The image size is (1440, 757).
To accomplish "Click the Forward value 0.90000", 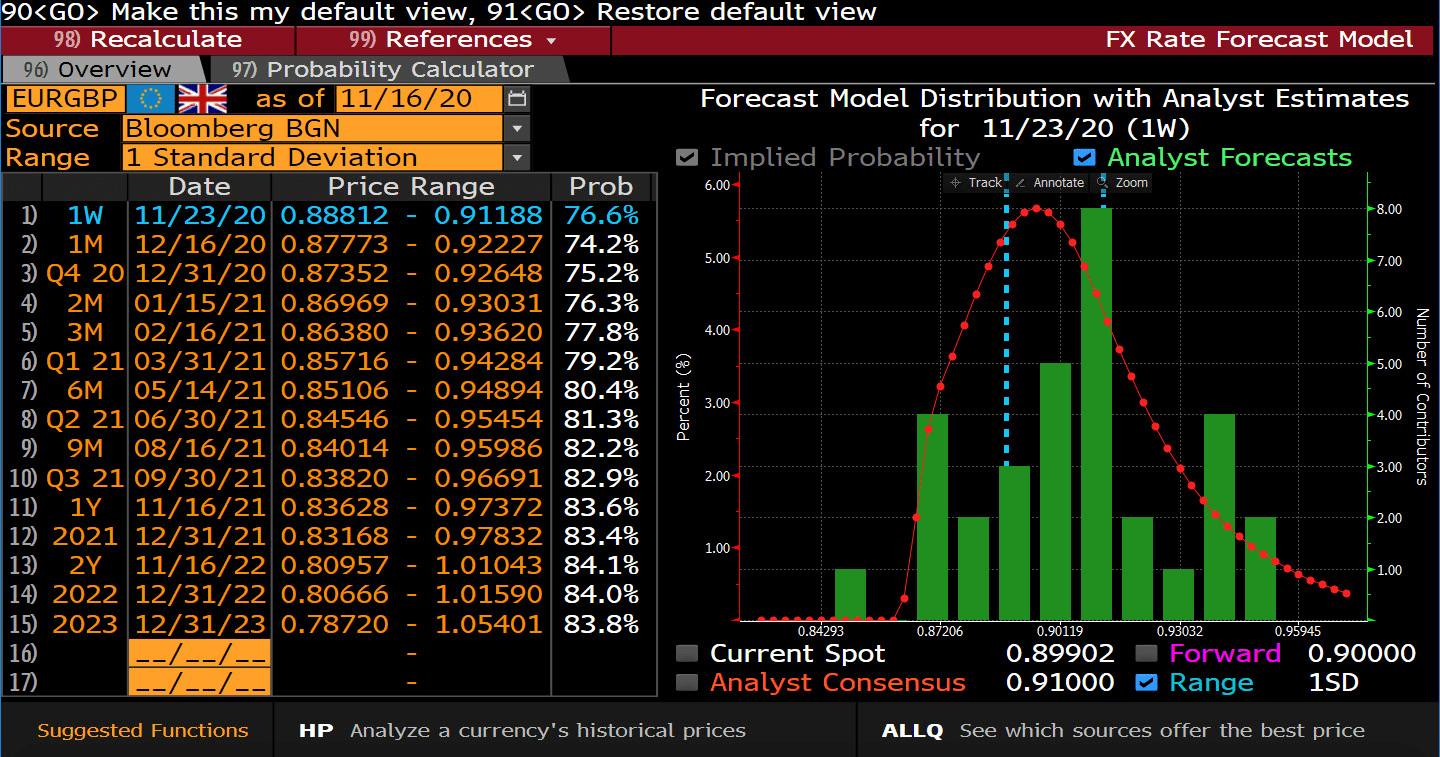I will pyautogui.click(x=1362, y=654).
